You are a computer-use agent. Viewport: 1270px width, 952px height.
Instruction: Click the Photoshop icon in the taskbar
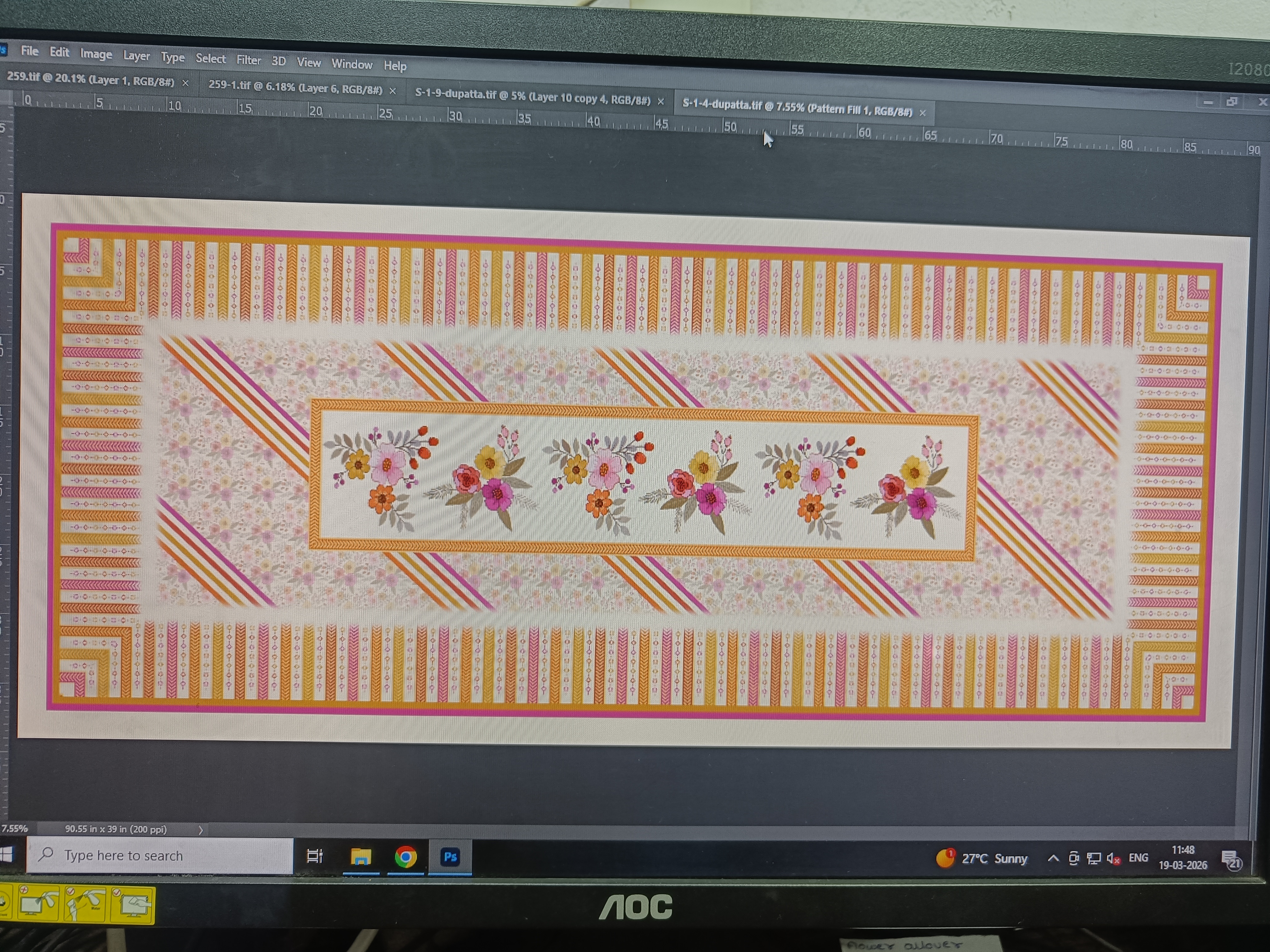click(x=450, y=857)
